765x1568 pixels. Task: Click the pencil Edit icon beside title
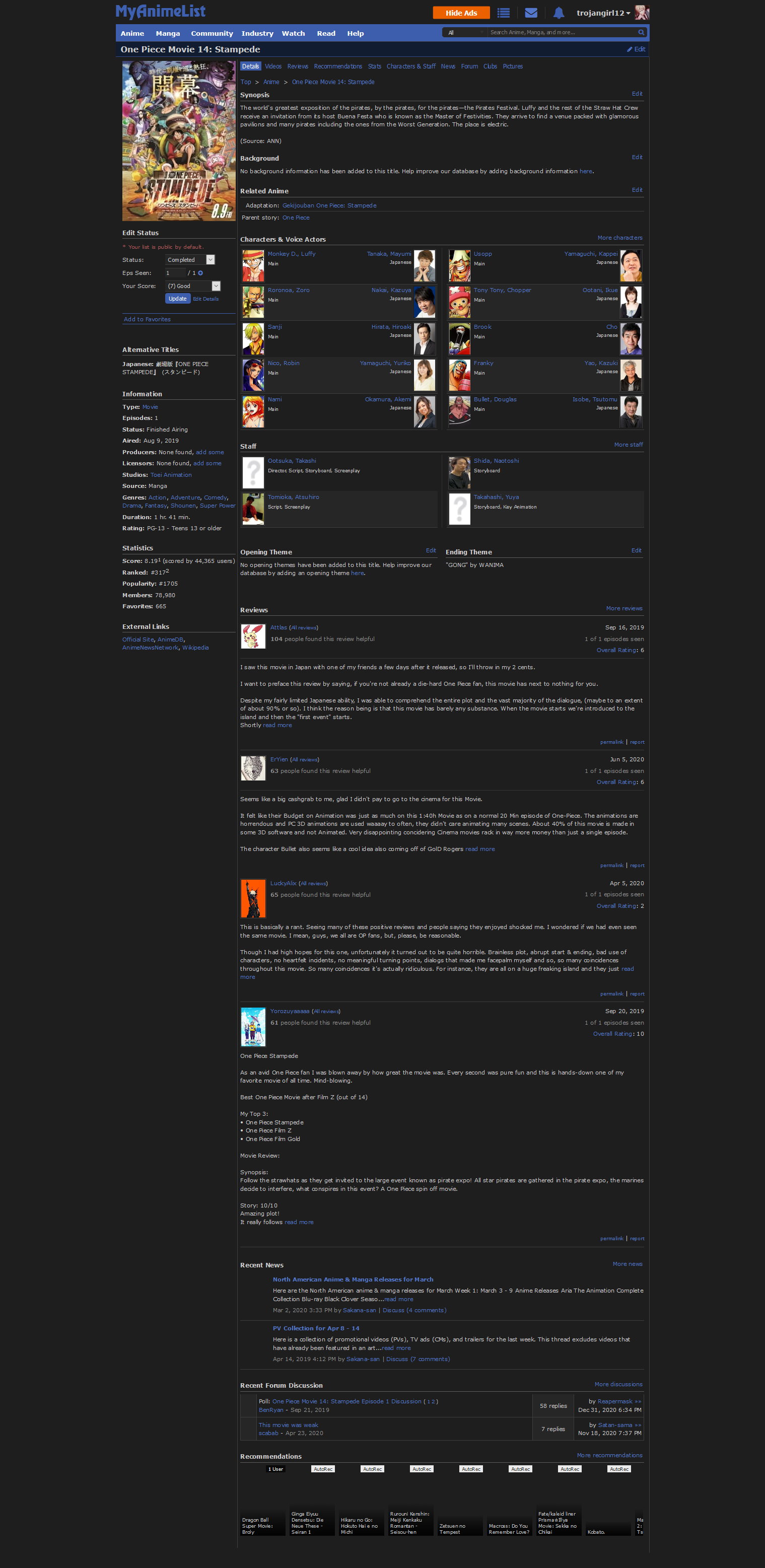tap(636, 49)
